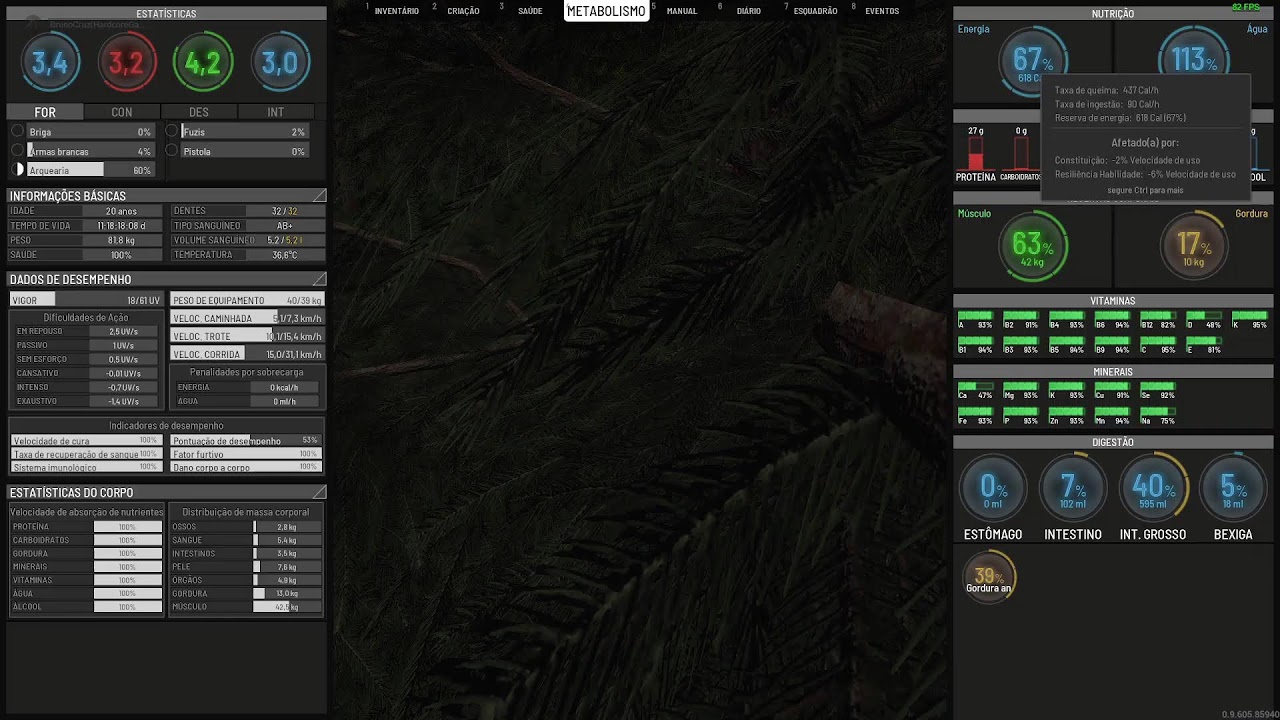Open the Esquadrão tab
1280x720 pixels.
(815, 11)
